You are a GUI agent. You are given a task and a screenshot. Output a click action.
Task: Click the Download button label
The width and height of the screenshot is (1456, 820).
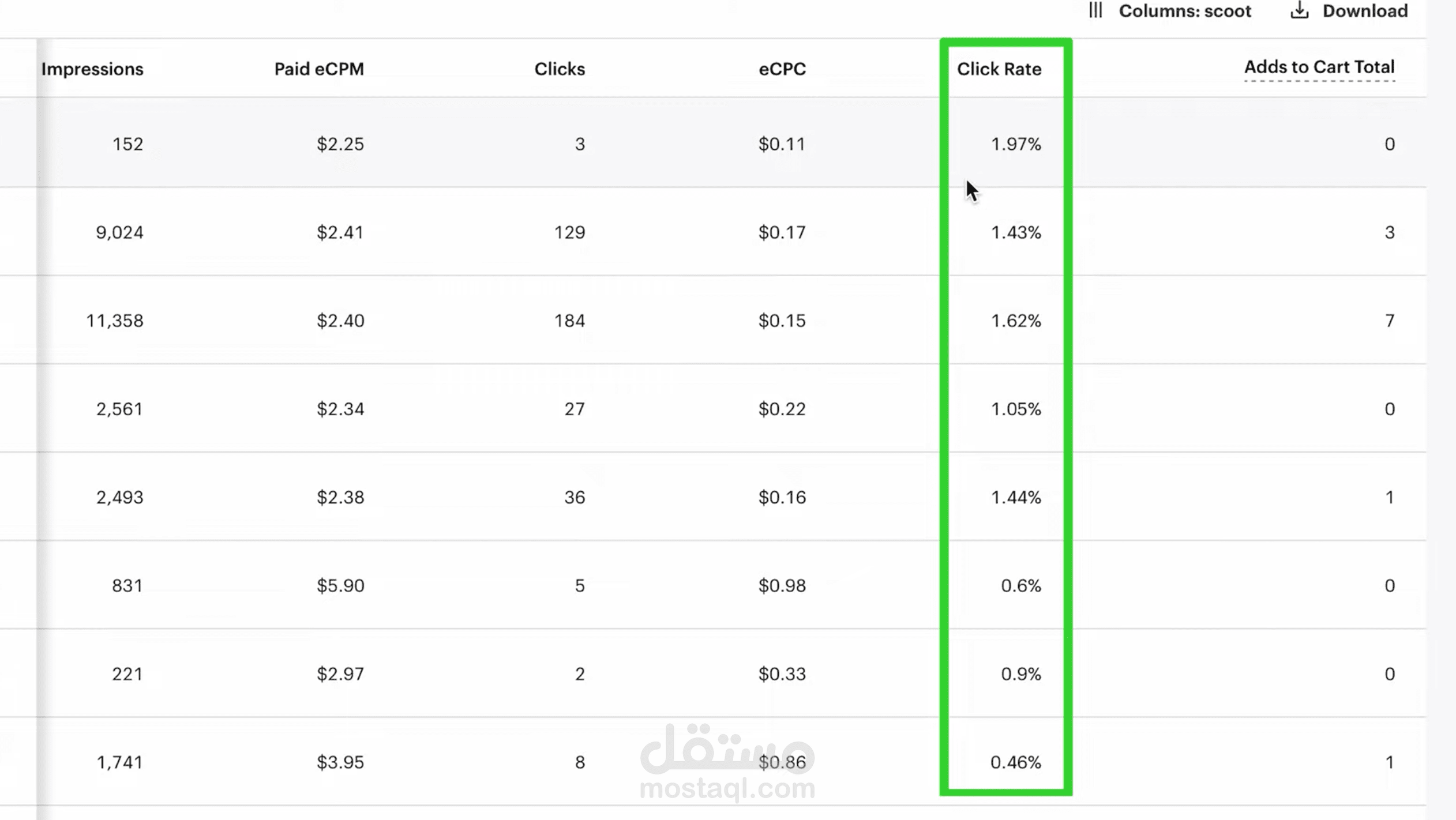pos(1365,11)
